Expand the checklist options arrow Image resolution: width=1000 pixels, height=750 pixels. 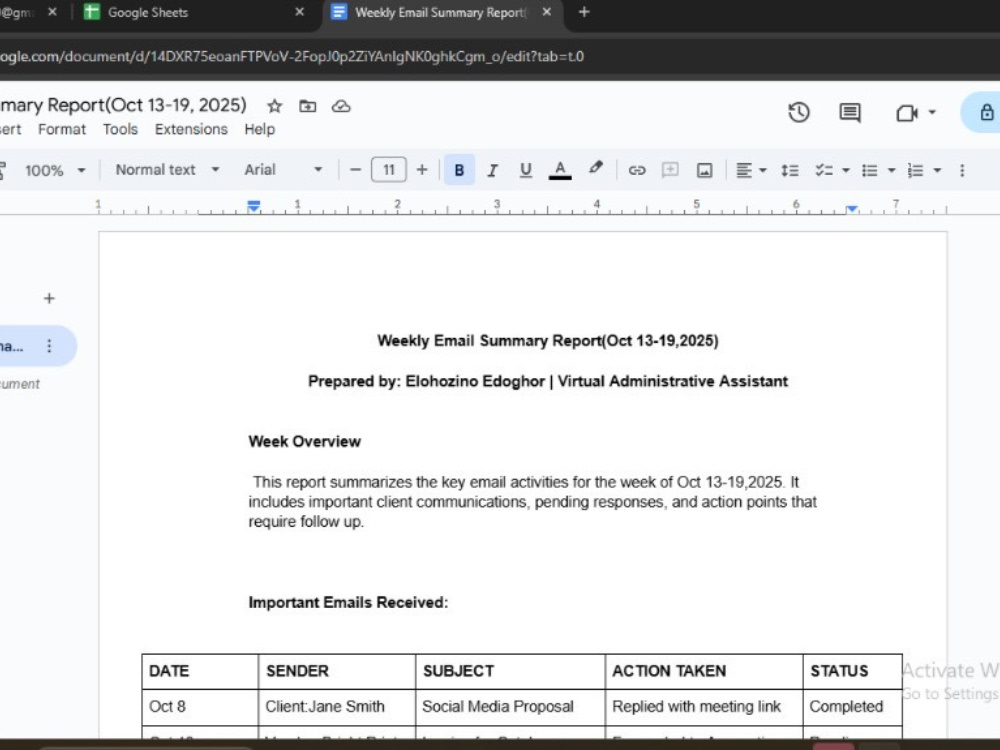[846, 170]
